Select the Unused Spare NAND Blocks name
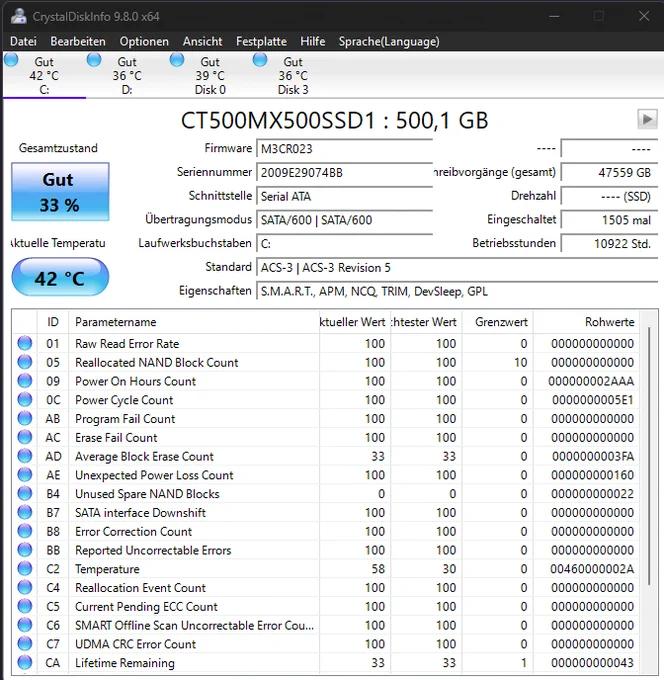The width and height of the screenshot is (664, 680). click(x=147, y=494)
